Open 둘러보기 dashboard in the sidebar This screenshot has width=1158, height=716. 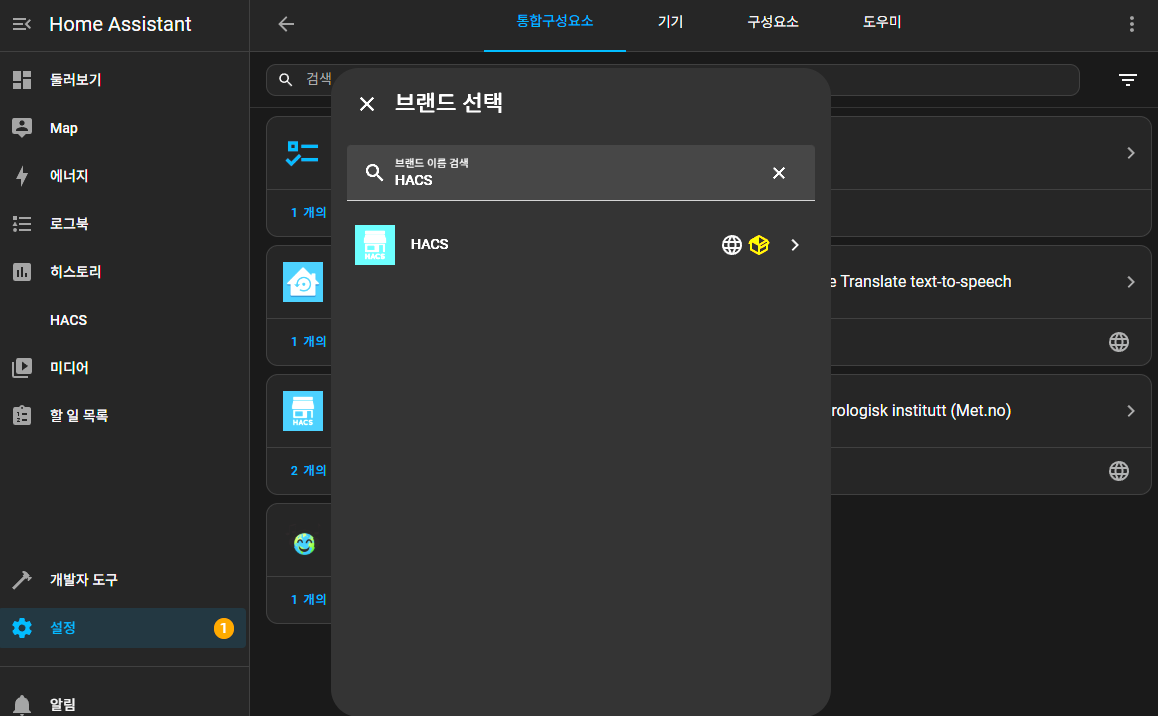pyautogui.click(x=123, y=80)
